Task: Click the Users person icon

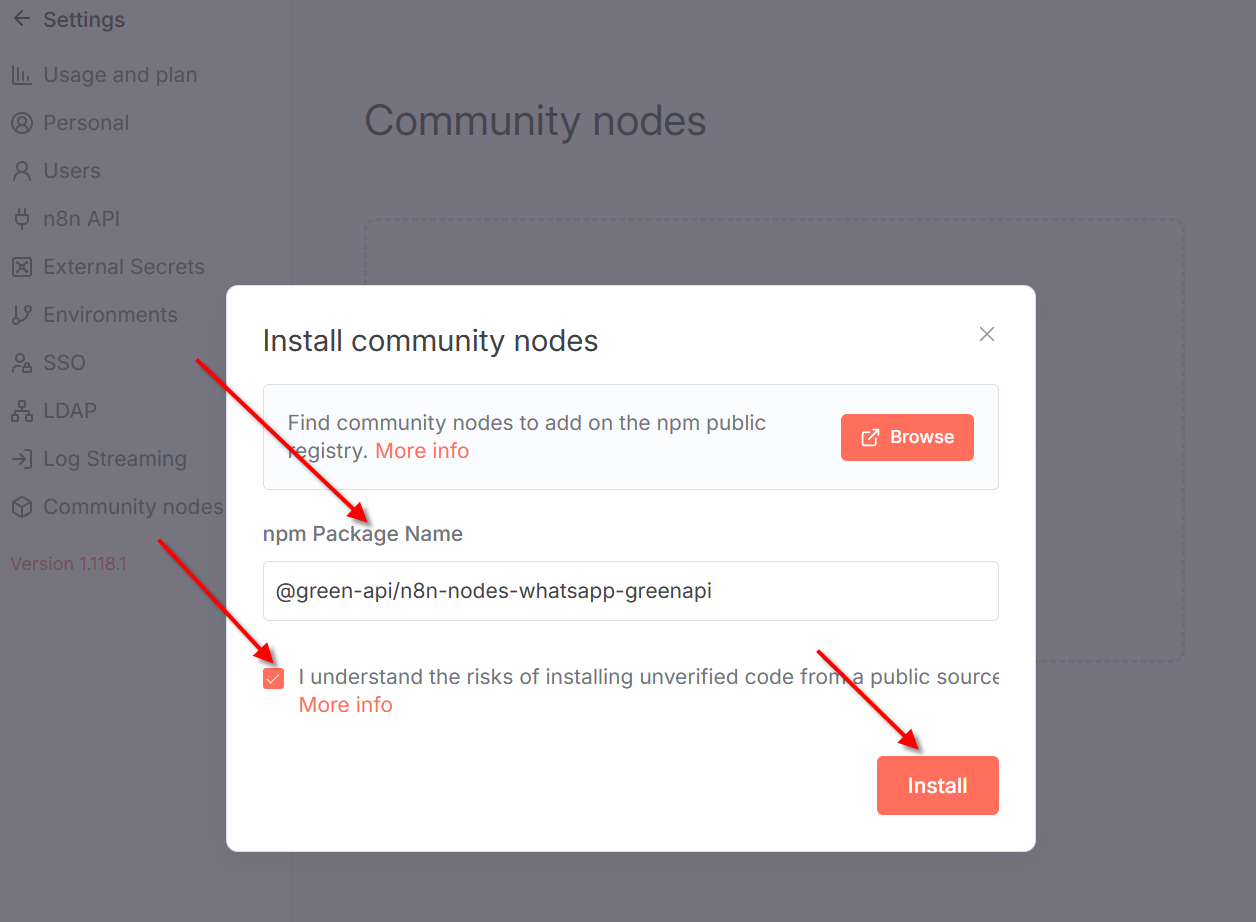Action: pyautogui.click(x=21, y=171)
